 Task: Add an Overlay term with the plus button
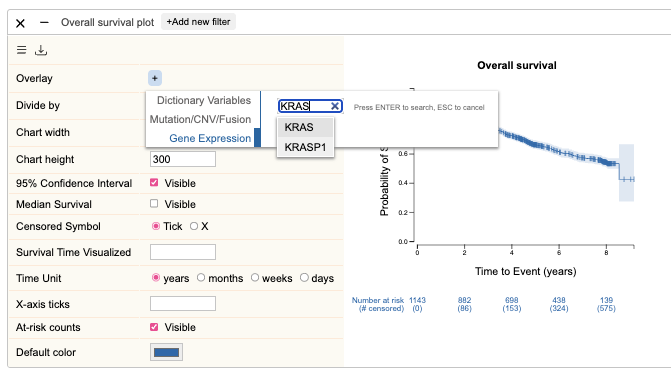154,78
